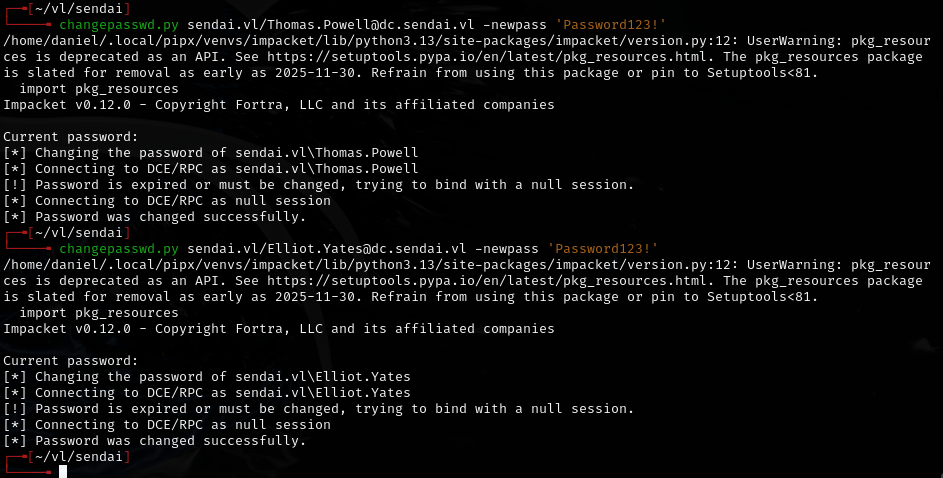
Task: Click the second Impacket v0.12.0 copyright line
Action: coord(279,329)
